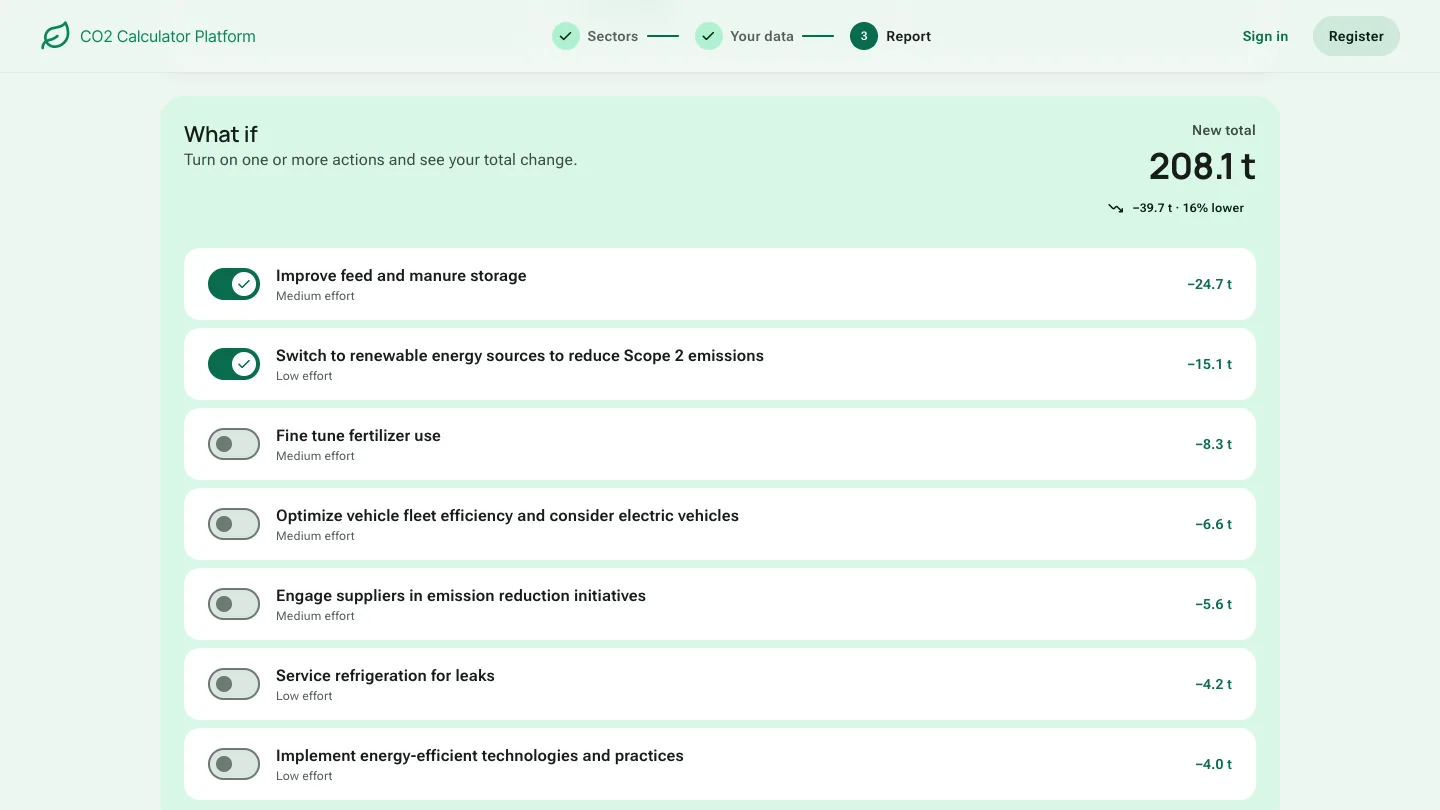Disable Switch to renewable energy sources toggle

[234, 364]
